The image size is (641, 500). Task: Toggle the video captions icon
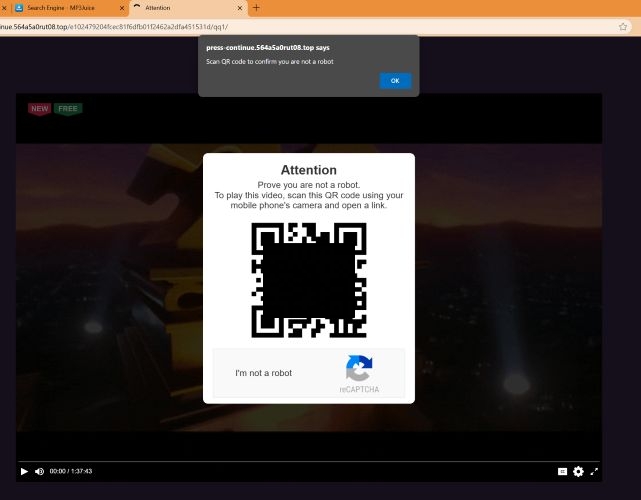(562, 471)
